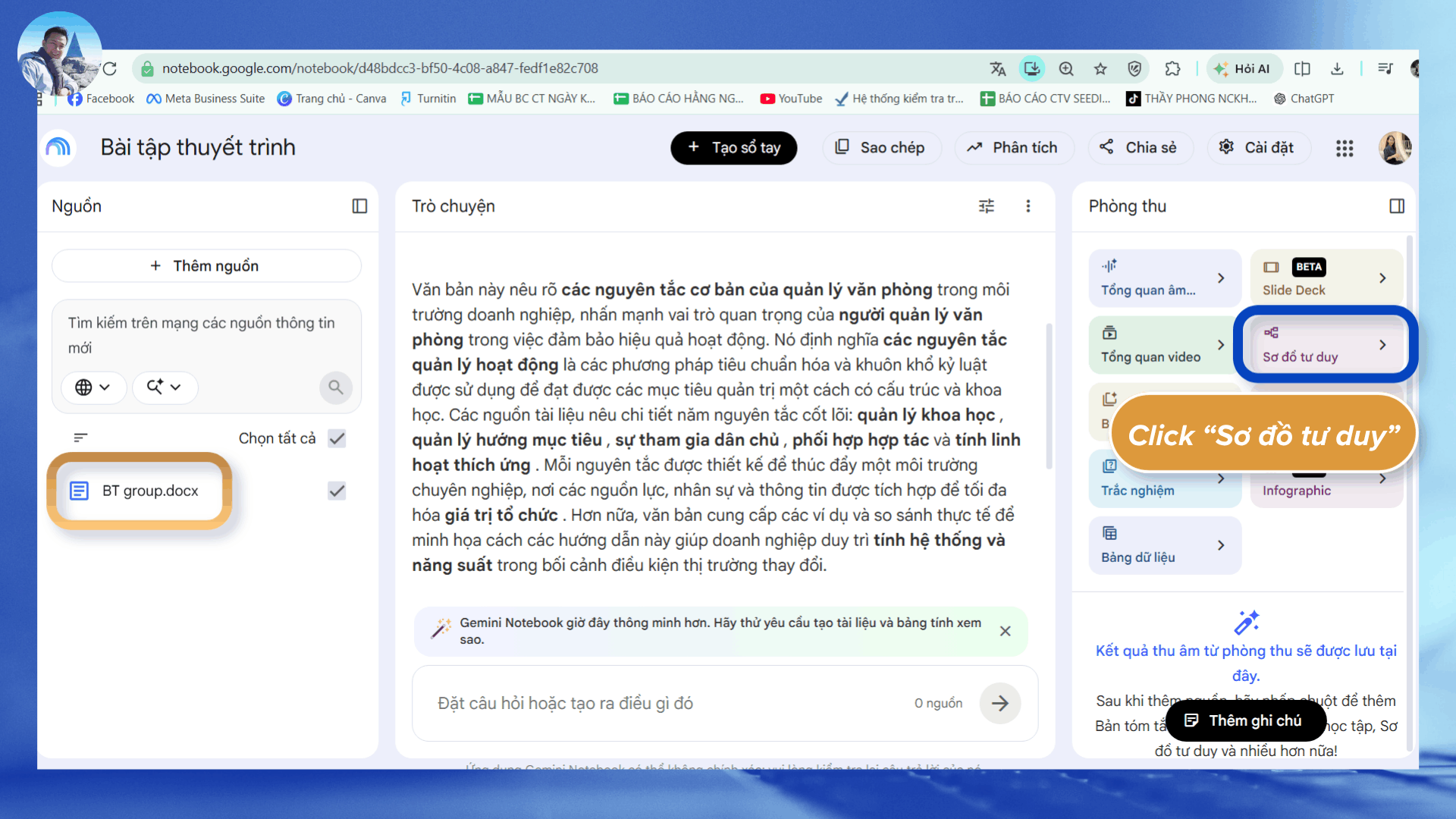
Task: Open the Hệ thống kiểm tra bookmark
Action: click(x=899, y=99)
